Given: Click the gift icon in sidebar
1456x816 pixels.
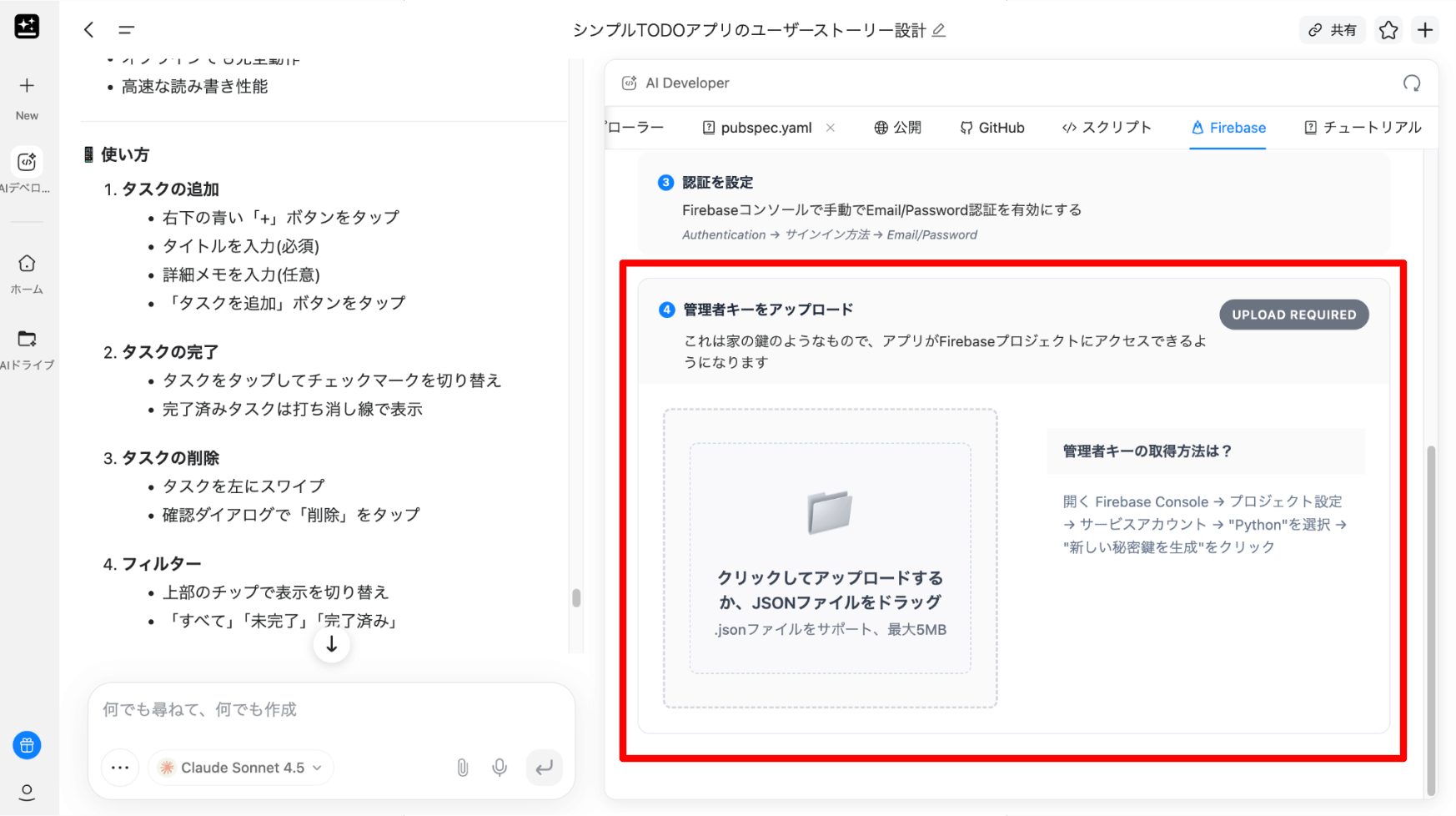Looking at the screenshot, I should [27, 745].
